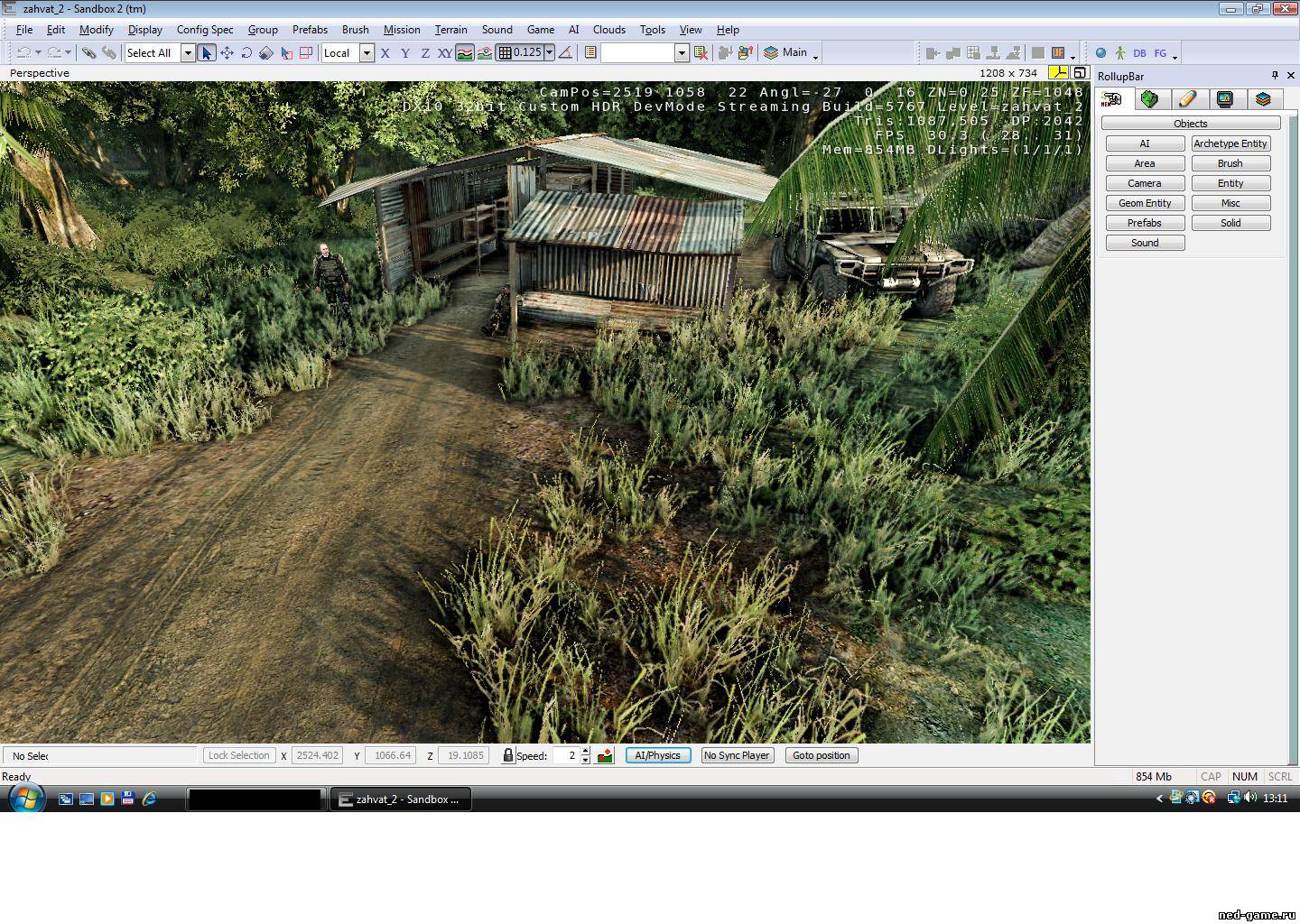Image resolution: width=1300 pixels, height=924 pixels.
Task: Click zahvat_2 - Sandbox taskbar button
Action: [x=401, y=799]
